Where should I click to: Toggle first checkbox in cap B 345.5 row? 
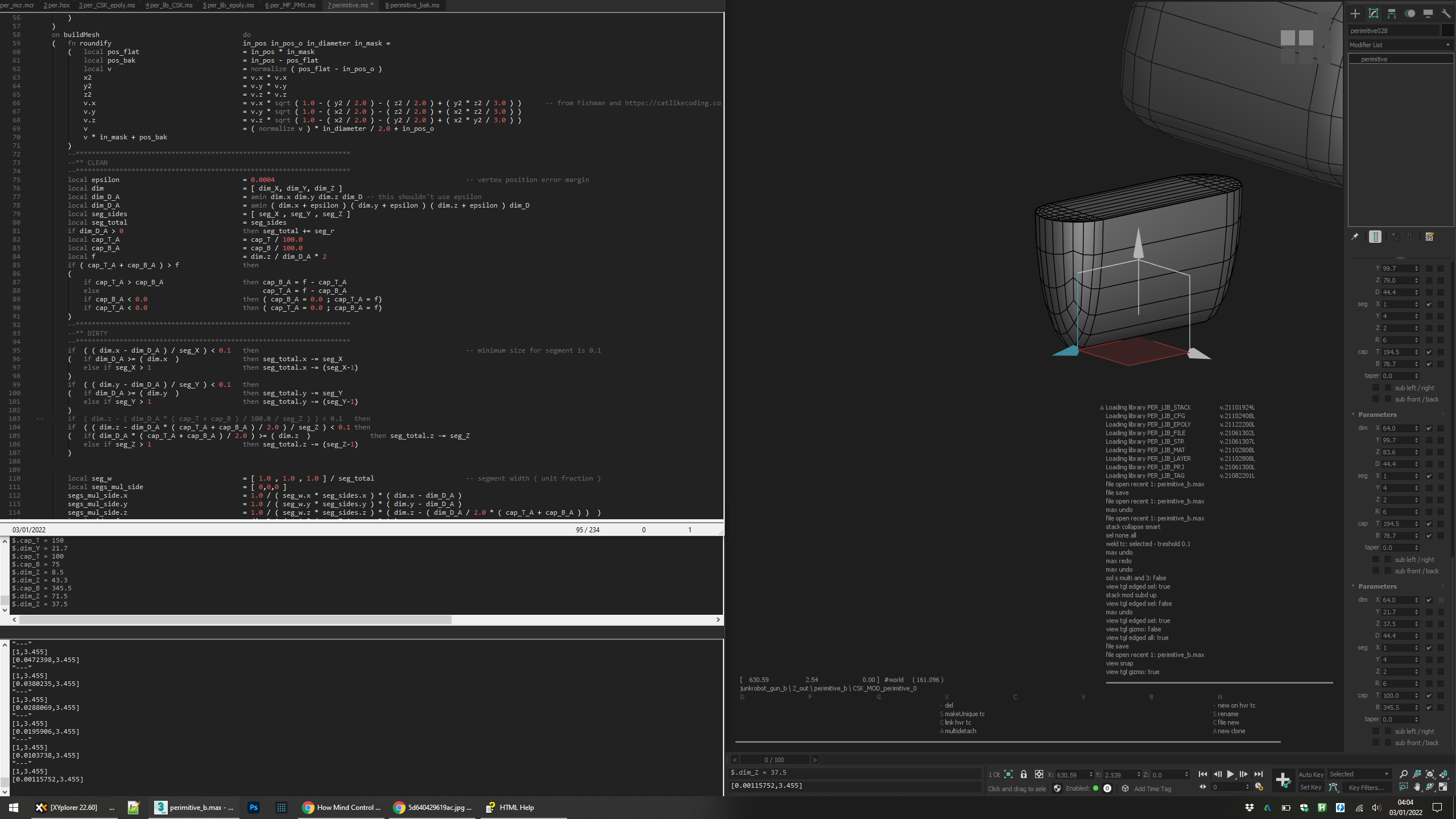[1429, 708]
